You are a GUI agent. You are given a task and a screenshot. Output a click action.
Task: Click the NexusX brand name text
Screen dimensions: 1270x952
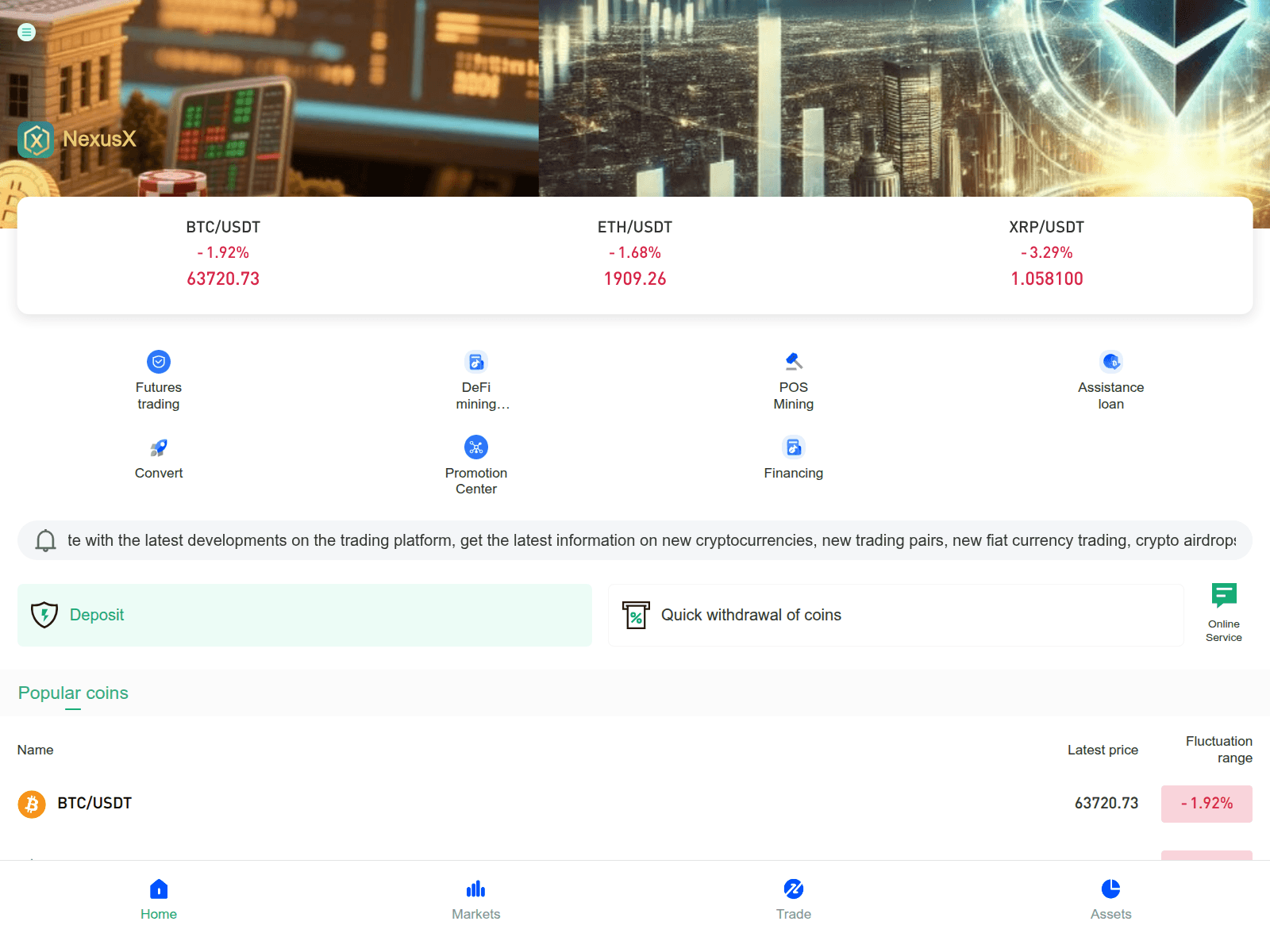tap(100, 140)
